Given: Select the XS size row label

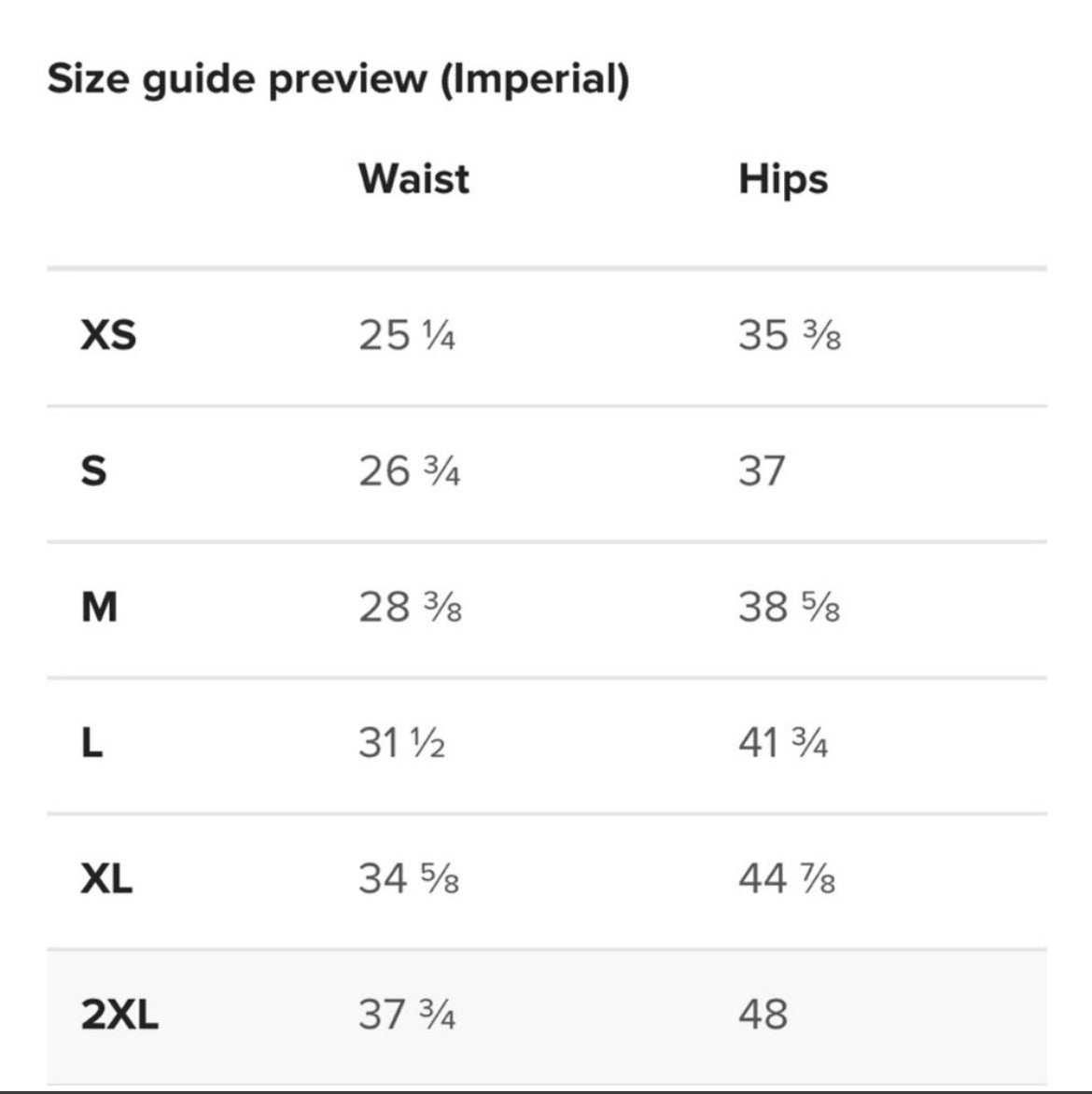Looking at the screenshot, I should pyautogui.click(x=108, y=335).
